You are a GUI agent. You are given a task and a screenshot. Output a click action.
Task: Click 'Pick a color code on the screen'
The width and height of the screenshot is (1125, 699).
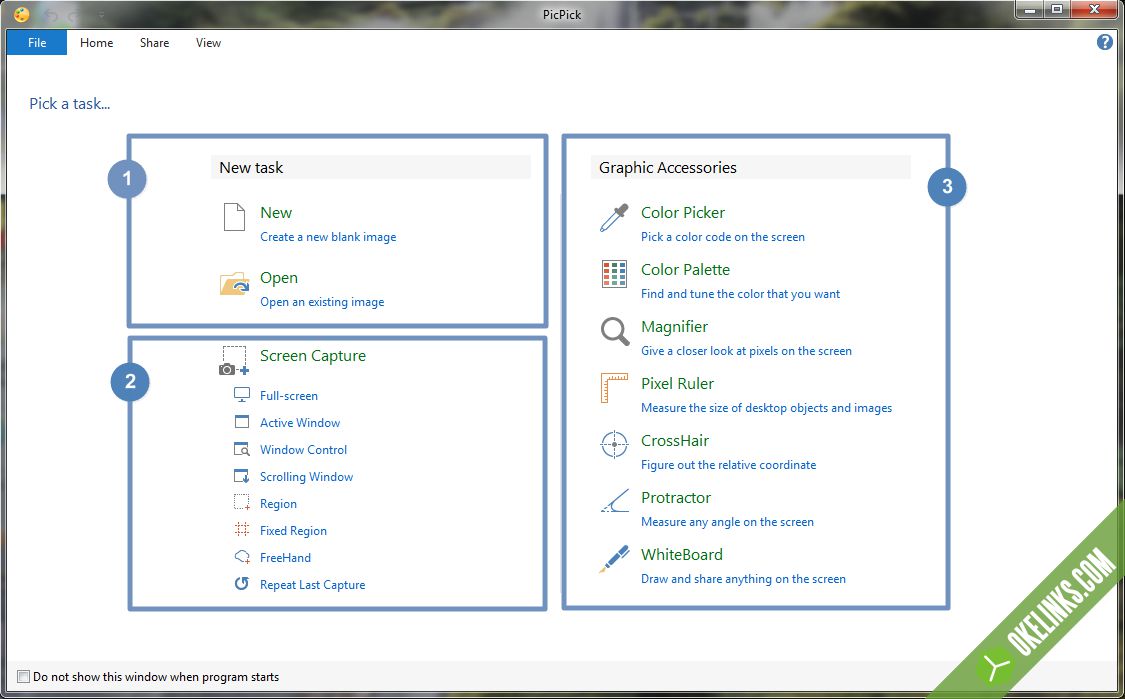722,237
